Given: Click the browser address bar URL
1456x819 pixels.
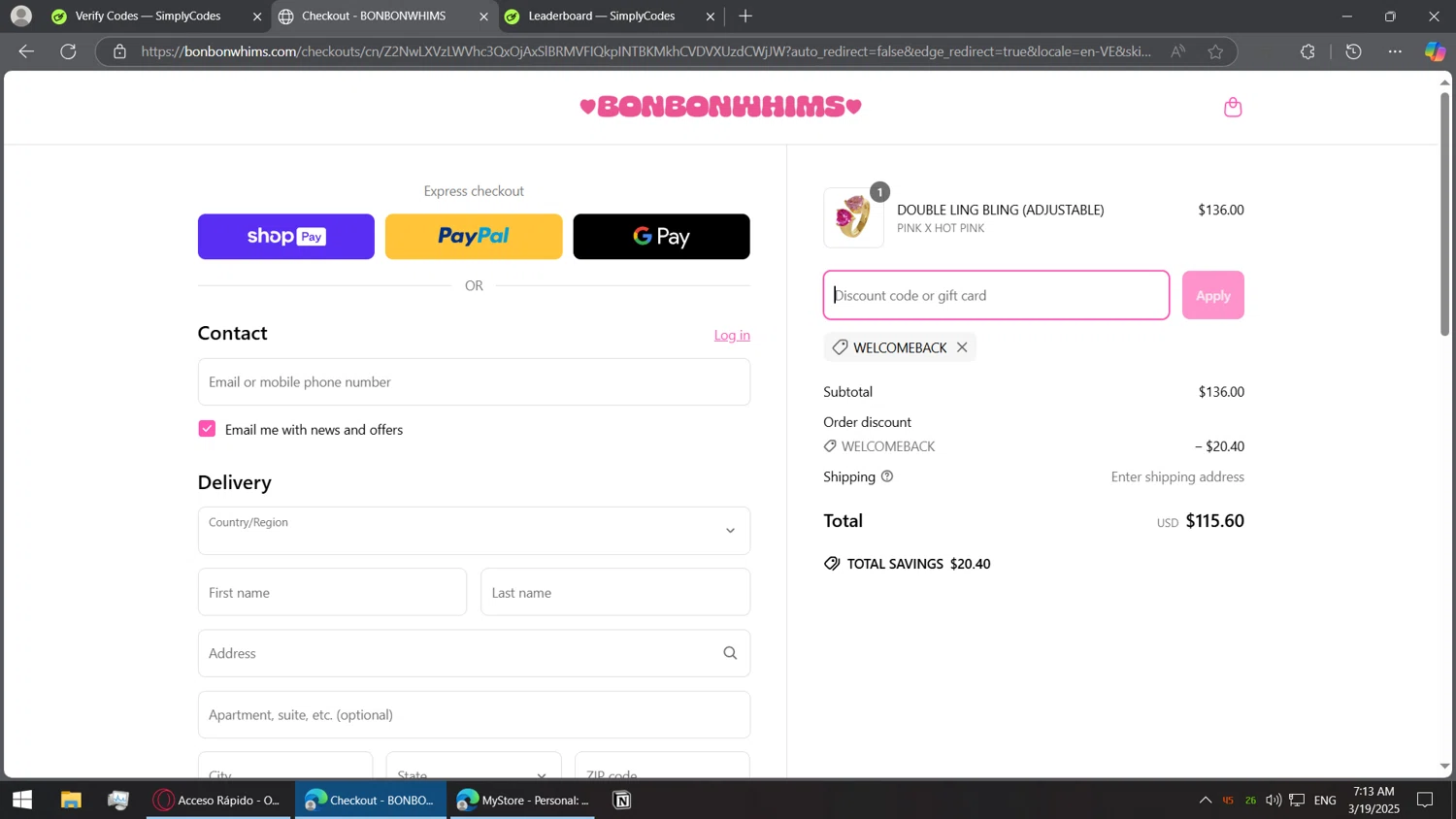Looking at the screenshot, I should pyautogui.click(x=645, y=51).
